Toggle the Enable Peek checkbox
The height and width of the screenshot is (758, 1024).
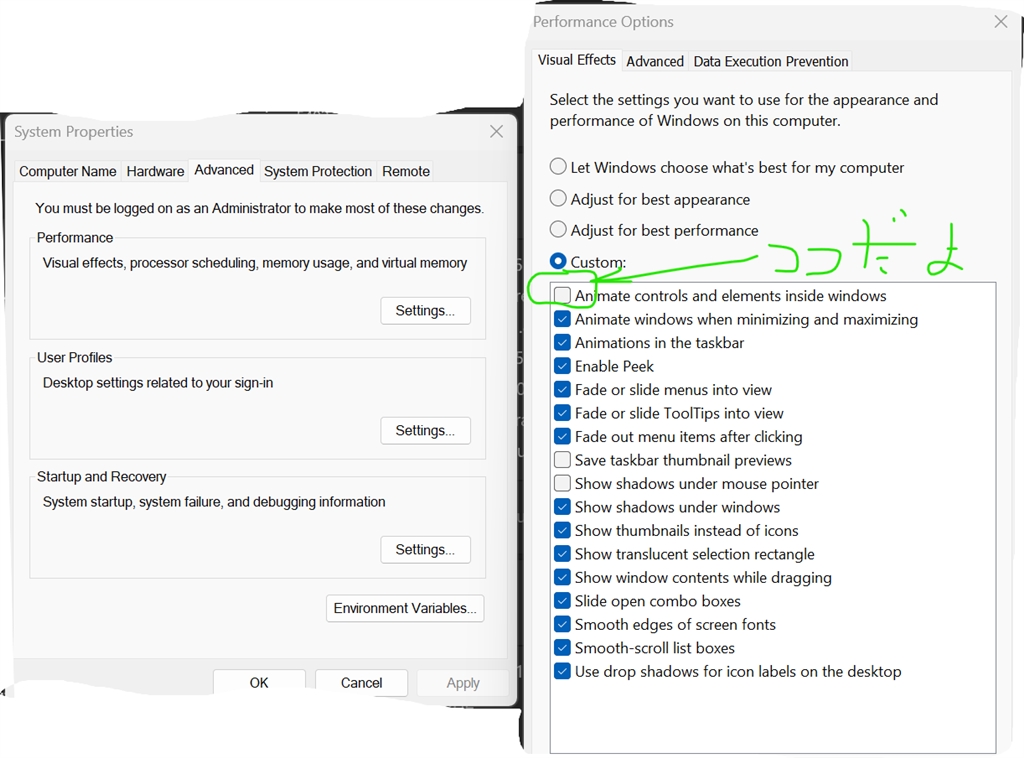562,366
